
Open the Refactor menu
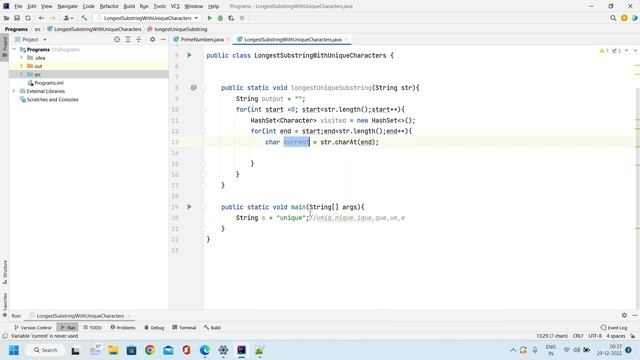109,7
